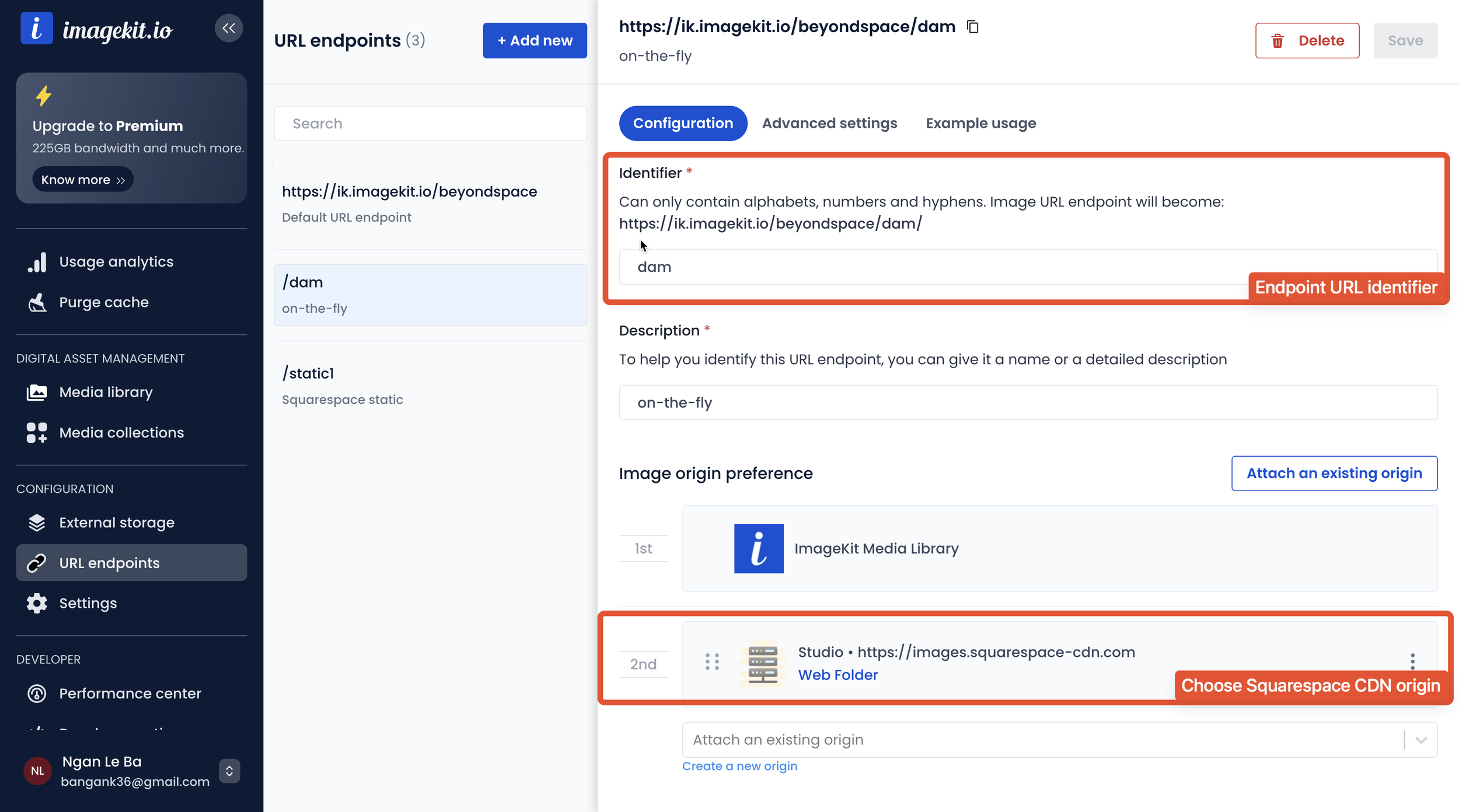The height and width of the screenshot is (812, 1459).
Task: Open Performance center
Action: pos(130,693)
